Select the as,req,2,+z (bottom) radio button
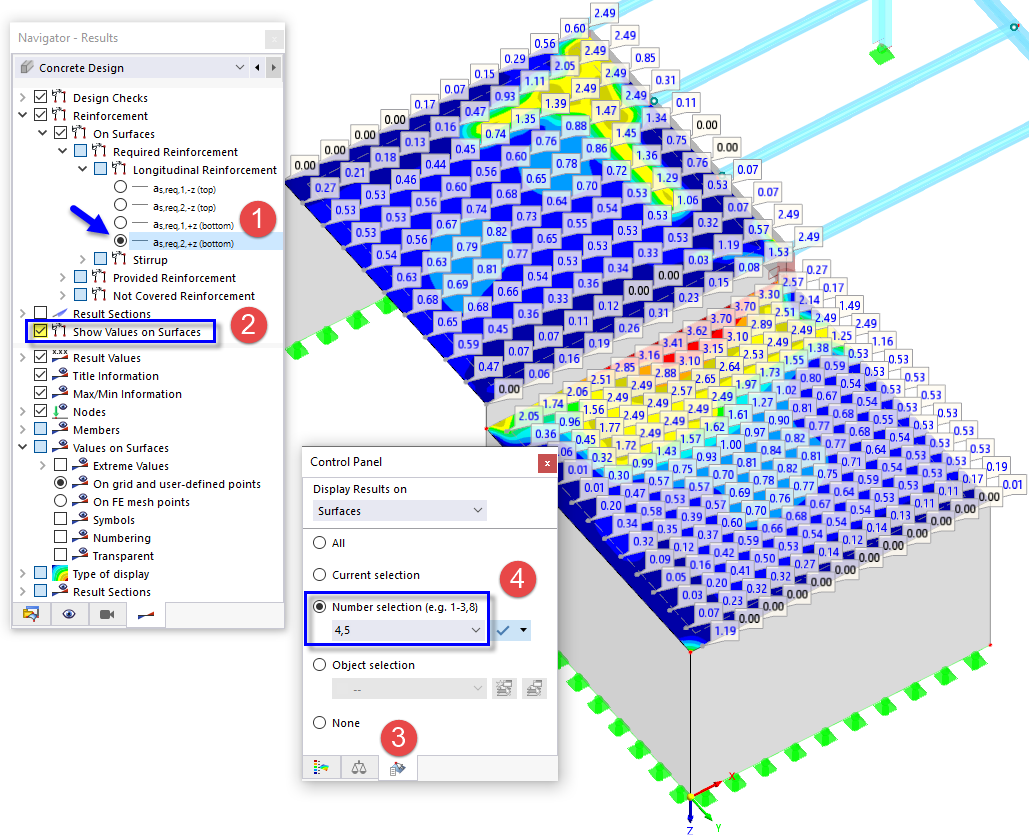 120,240
